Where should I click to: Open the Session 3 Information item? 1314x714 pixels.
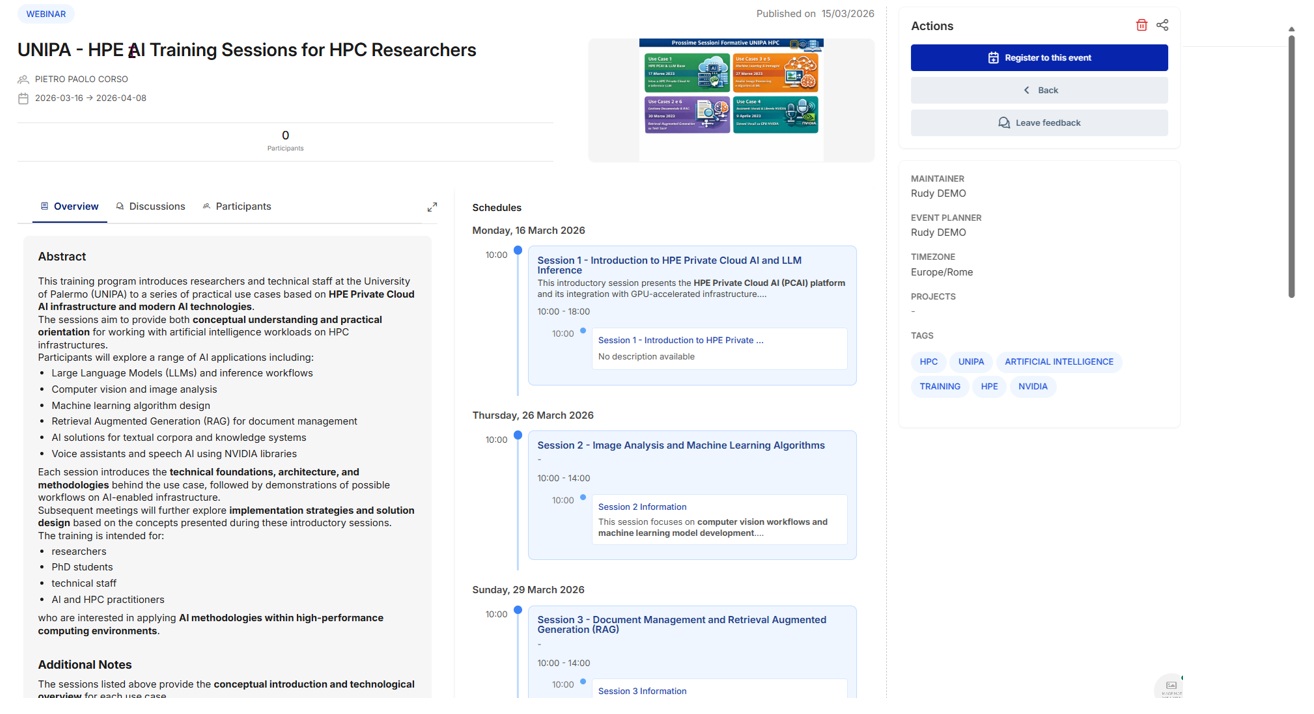642,691
